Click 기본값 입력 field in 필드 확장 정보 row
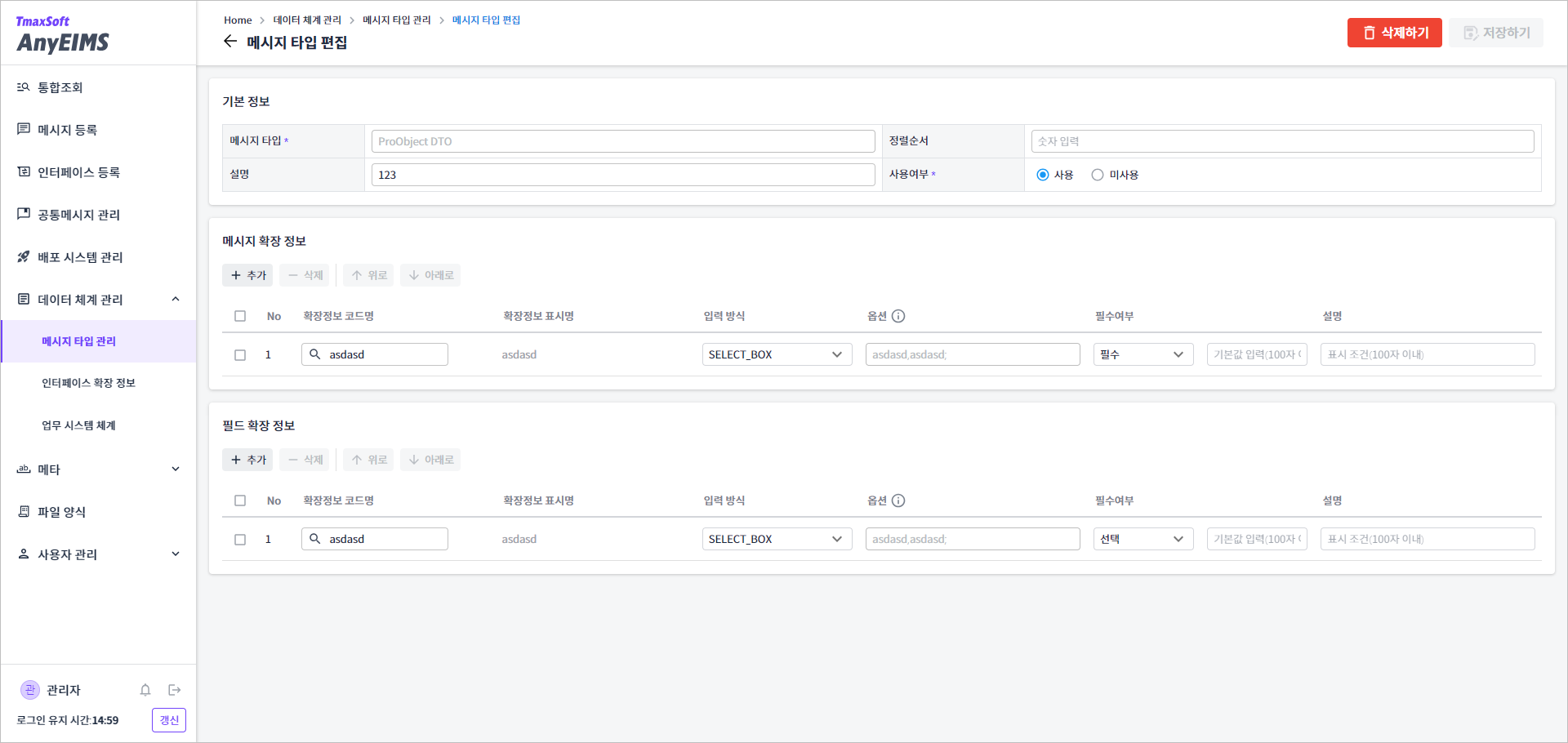The height and width of the screenshot is (743, 1568). point(1257,539)
